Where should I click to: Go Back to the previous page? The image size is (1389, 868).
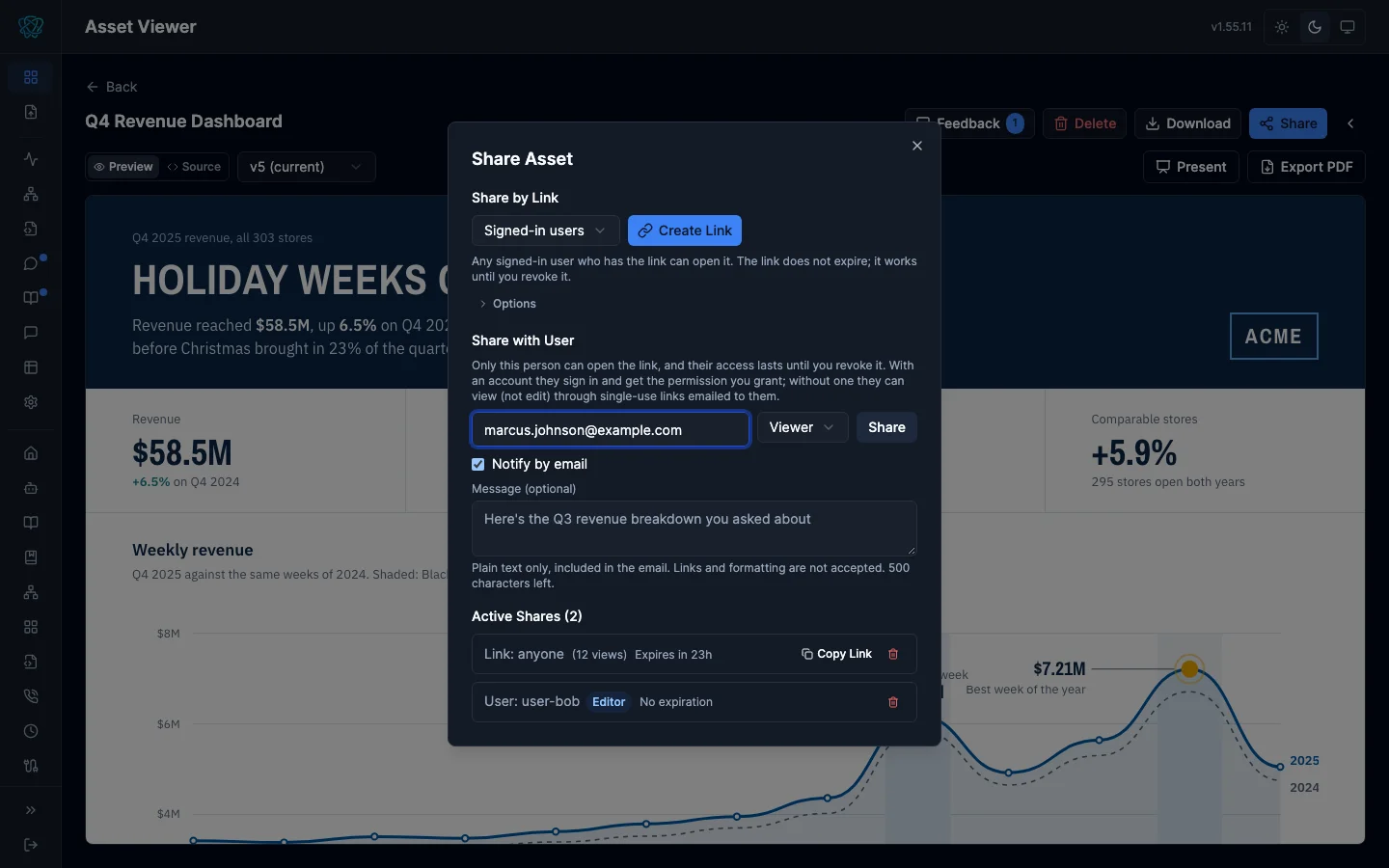[x=112, y=87]
